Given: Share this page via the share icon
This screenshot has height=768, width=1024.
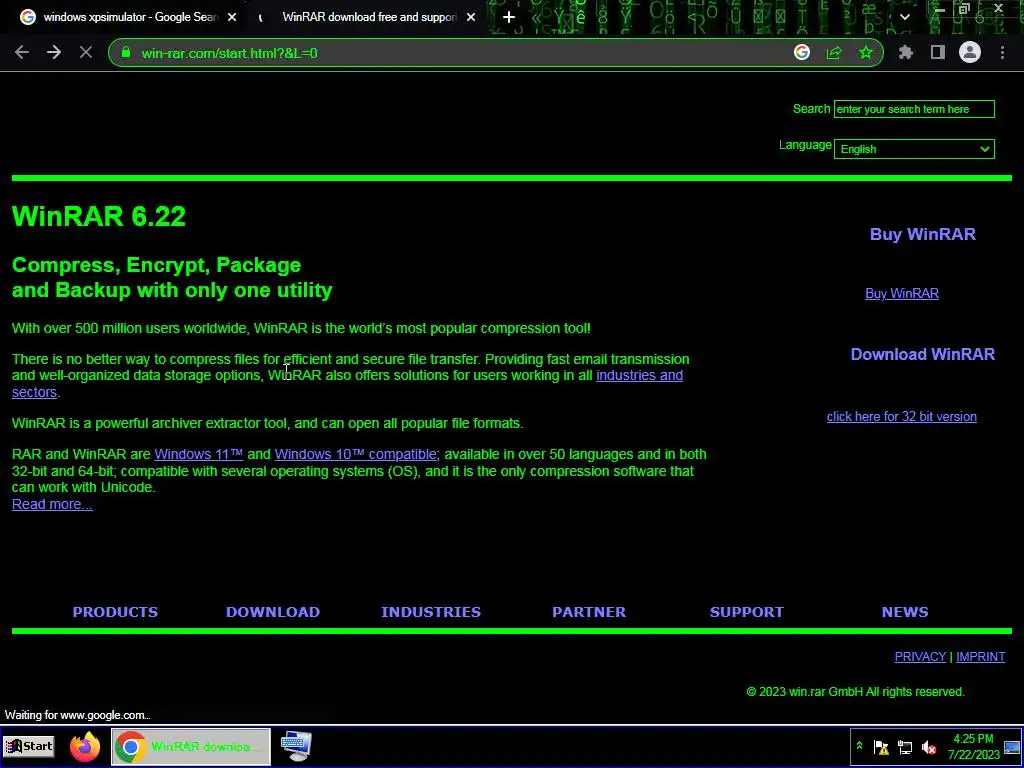Looking at the screenshot, I should (x=834, y=53).
